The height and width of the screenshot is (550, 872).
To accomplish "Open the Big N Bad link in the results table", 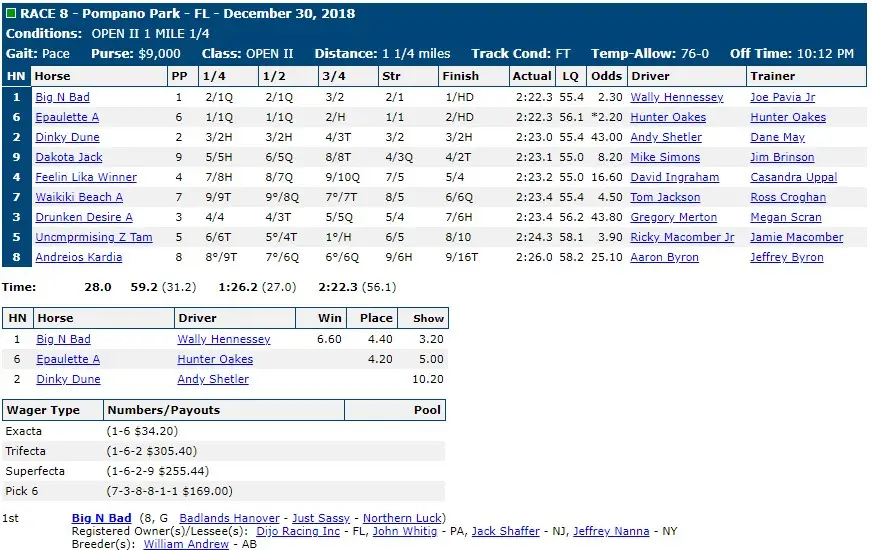I will pos(62,97).
